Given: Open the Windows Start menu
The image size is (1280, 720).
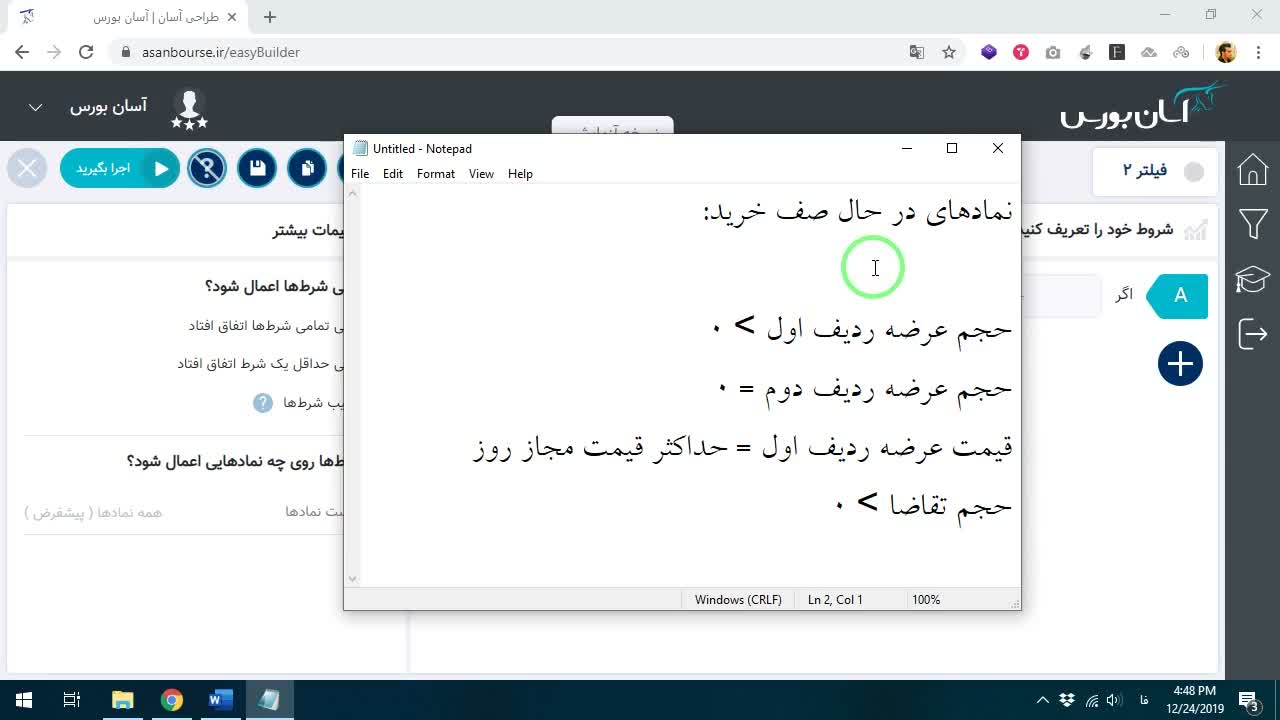Looking at the screenshot, I should [24, 700].
